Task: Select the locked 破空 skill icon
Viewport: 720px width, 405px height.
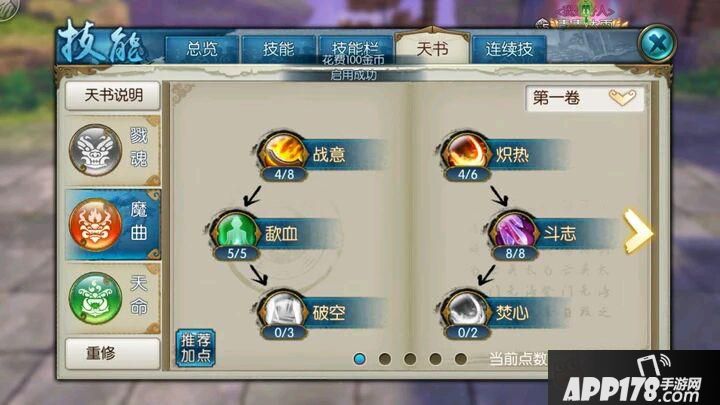Action: pyautogui.click(x=282, y=310)
